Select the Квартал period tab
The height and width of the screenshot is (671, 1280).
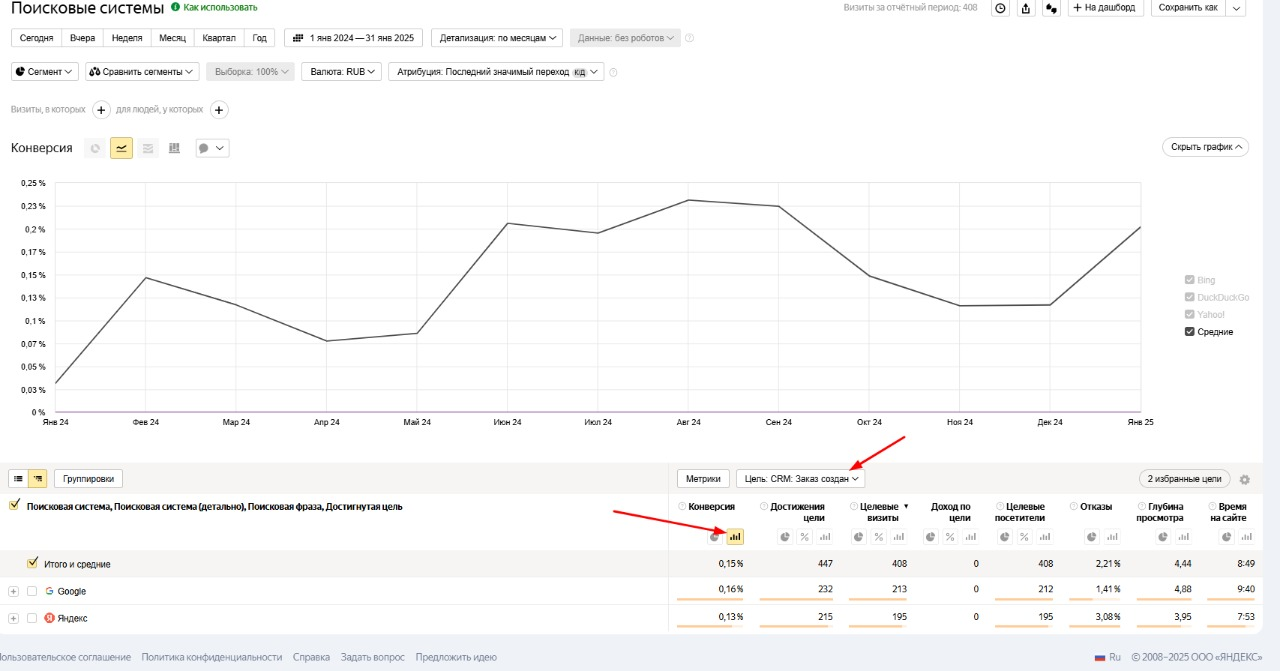(x=218, y=38)
